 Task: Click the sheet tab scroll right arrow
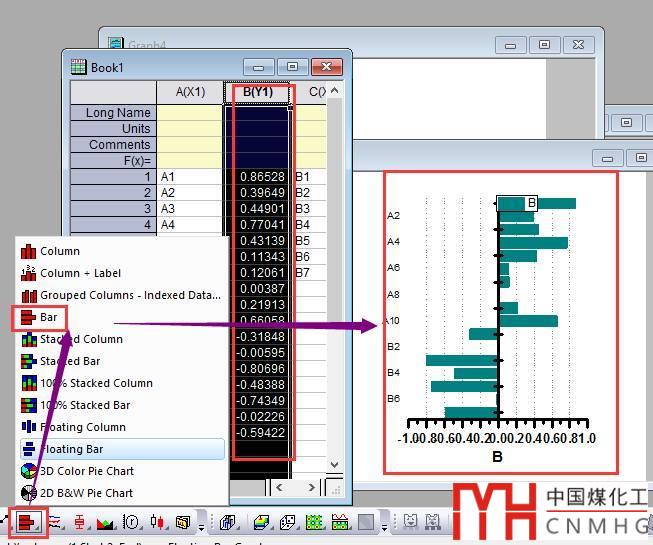pyautogui.click(x=311, y=487)
